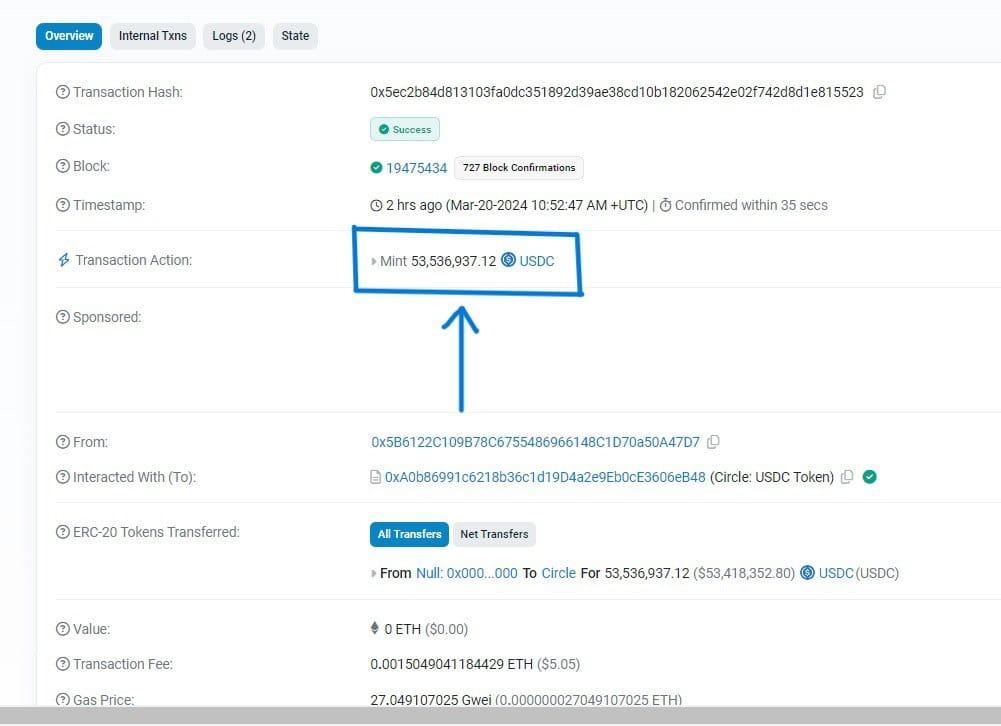Click the help icon beside Gas Price
Image resolution: width=1001 pixels, height=726 pixels.
click(x=62, y=700)
